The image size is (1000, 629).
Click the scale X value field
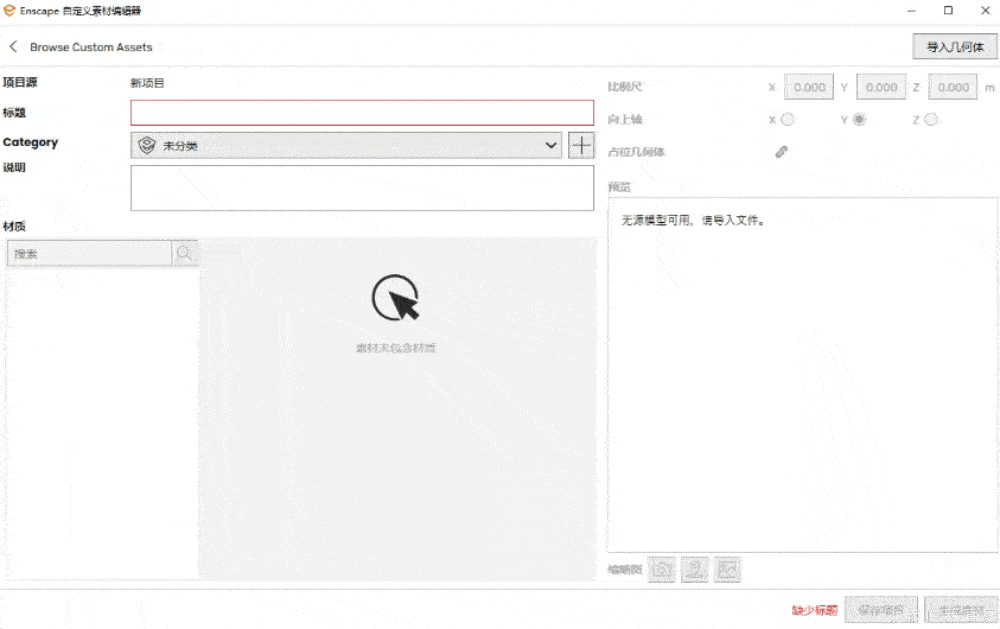(x=809, y=87)
